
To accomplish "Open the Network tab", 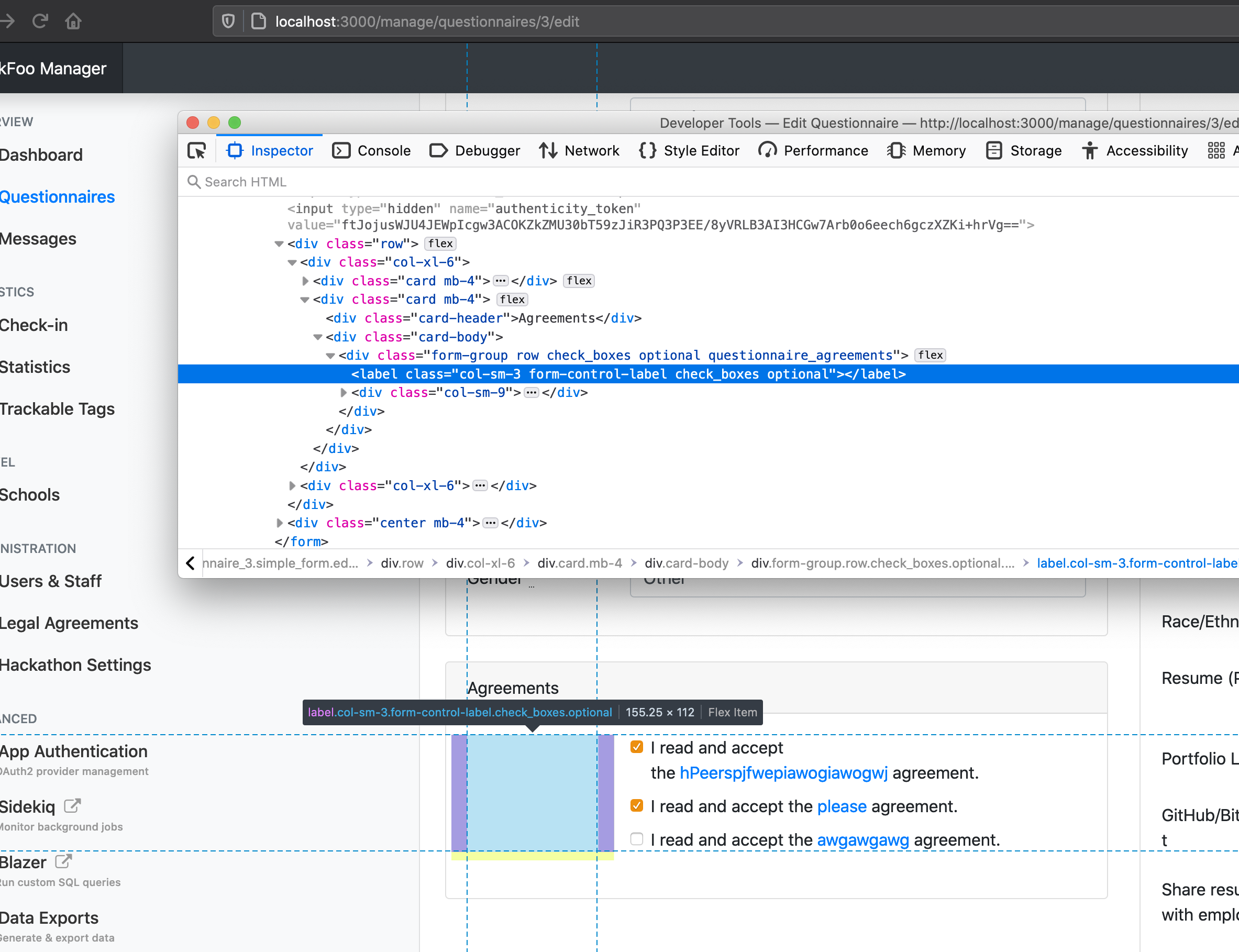I will (x=579, y=151).
